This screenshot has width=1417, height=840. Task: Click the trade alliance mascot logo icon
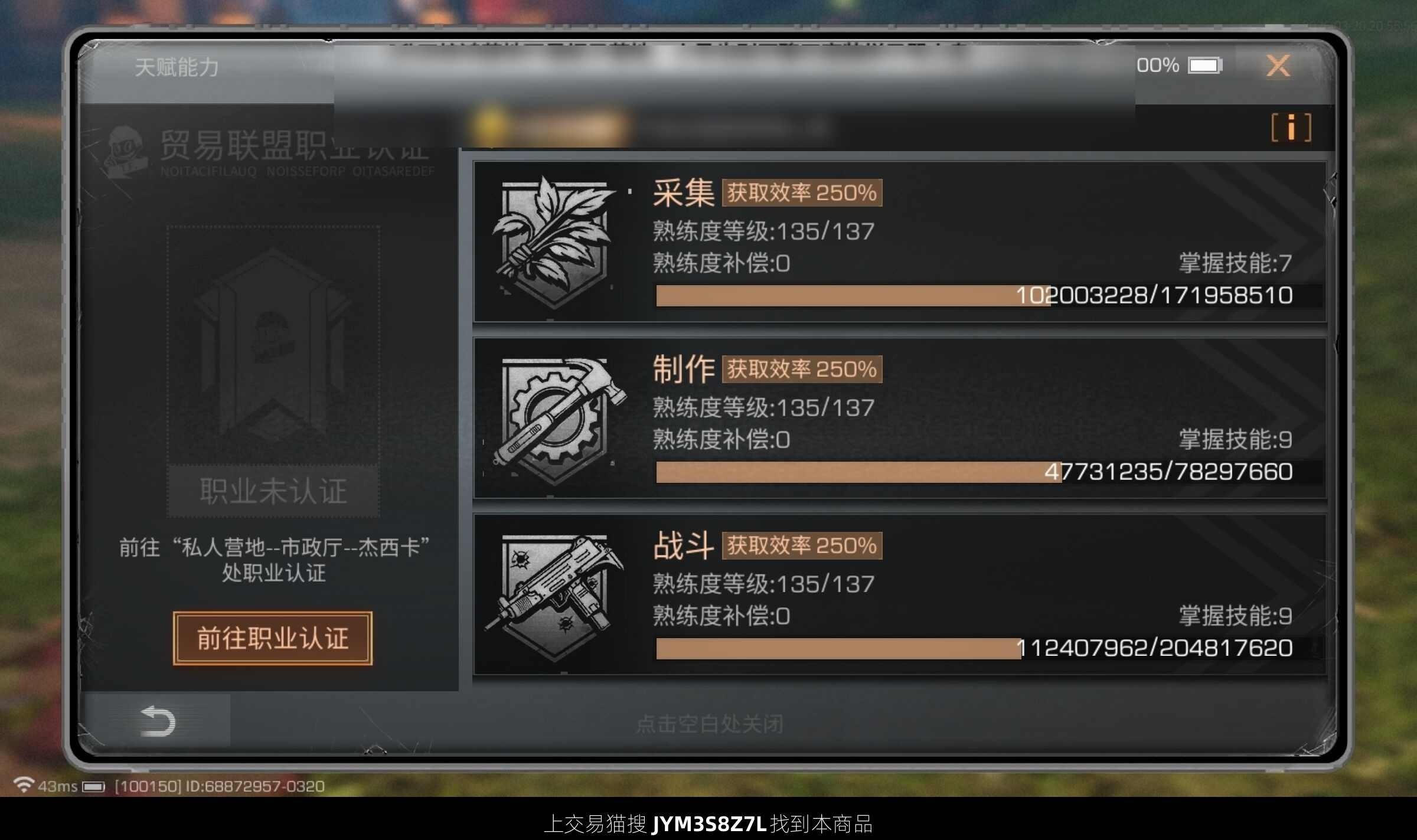[124, 151]
